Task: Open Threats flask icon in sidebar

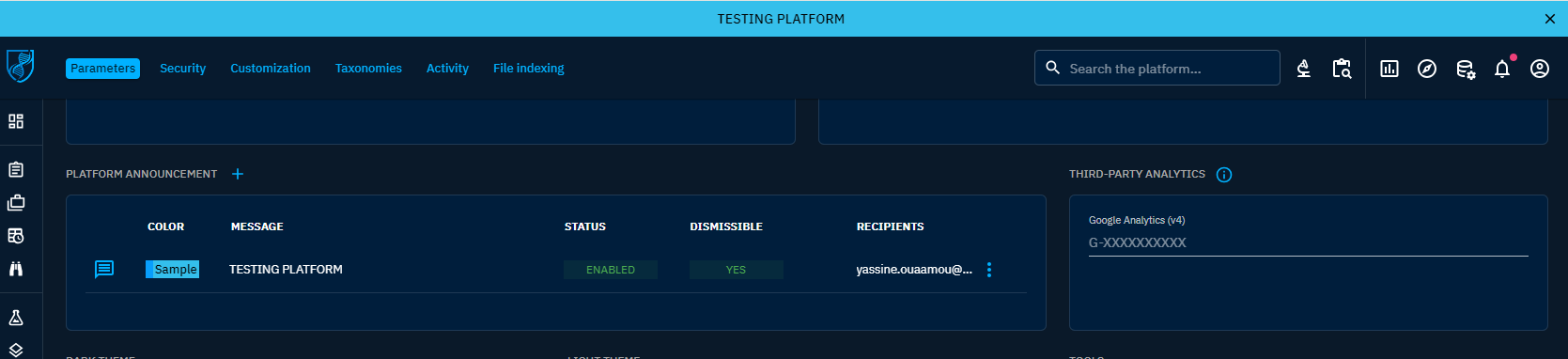Action: click(16, 318)
